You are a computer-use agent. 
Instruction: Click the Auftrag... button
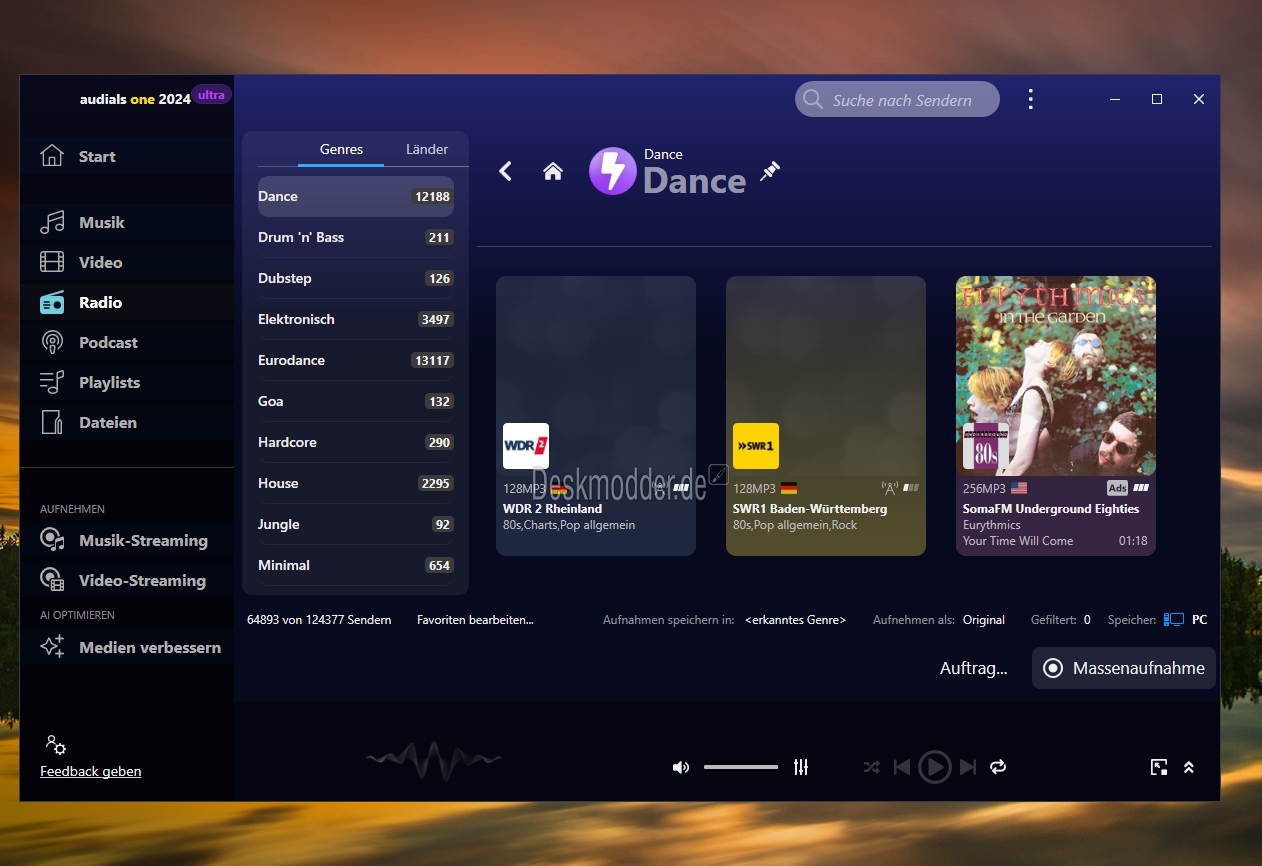[974, 668]
